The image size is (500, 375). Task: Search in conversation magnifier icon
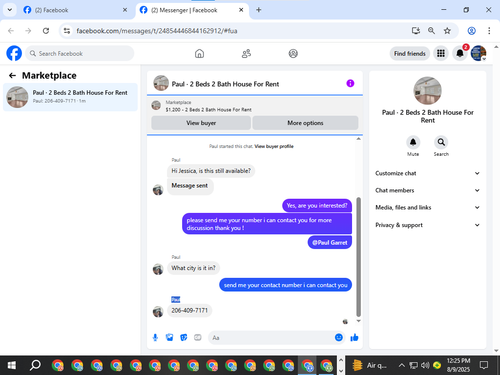pyautogui.click(x=441, y=142)
